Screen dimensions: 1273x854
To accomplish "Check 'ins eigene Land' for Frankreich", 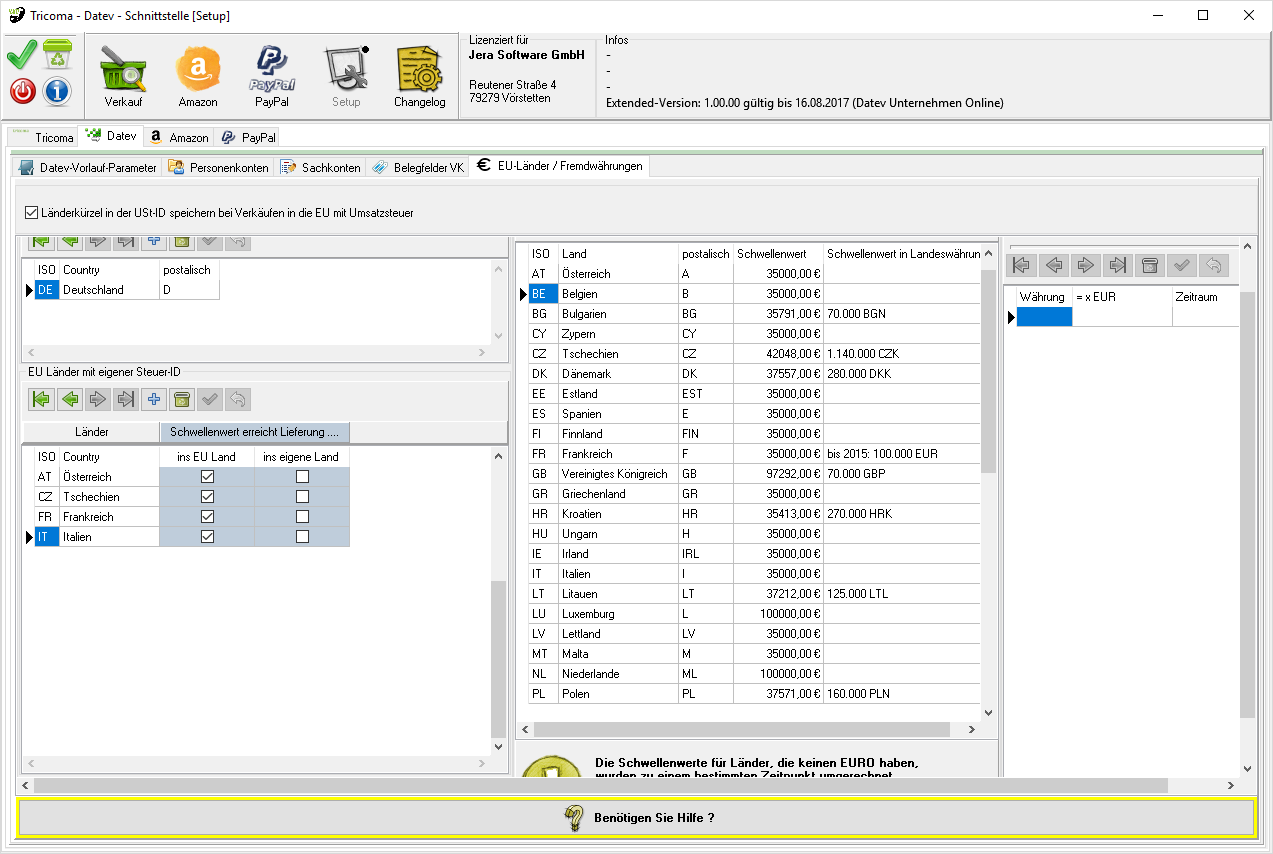I will (302, 517).
